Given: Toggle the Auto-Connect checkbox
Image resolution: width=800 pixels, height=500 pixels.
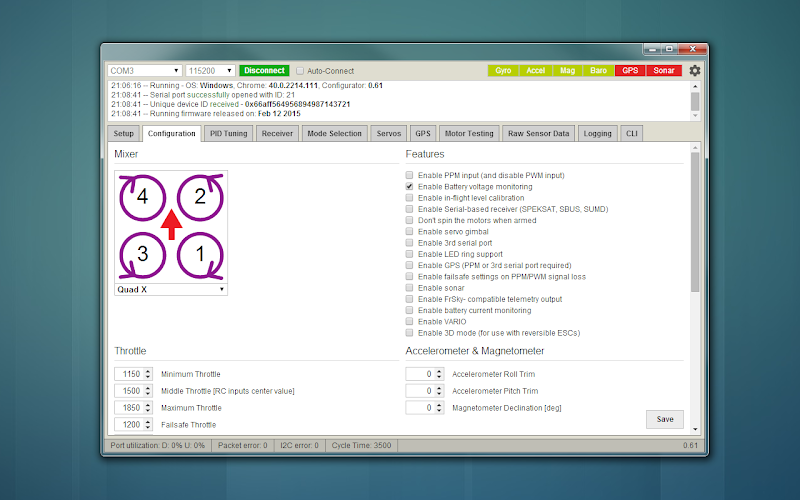Looking at the screenshot, I should click(x=300, y=71).
